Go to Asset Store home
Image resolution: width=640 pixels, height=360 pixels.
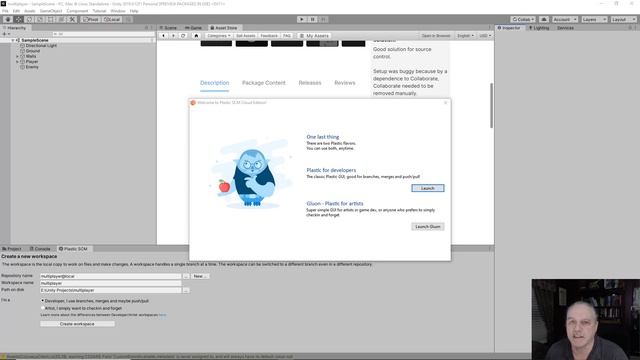pyautogui.click(x=196, y=36)
